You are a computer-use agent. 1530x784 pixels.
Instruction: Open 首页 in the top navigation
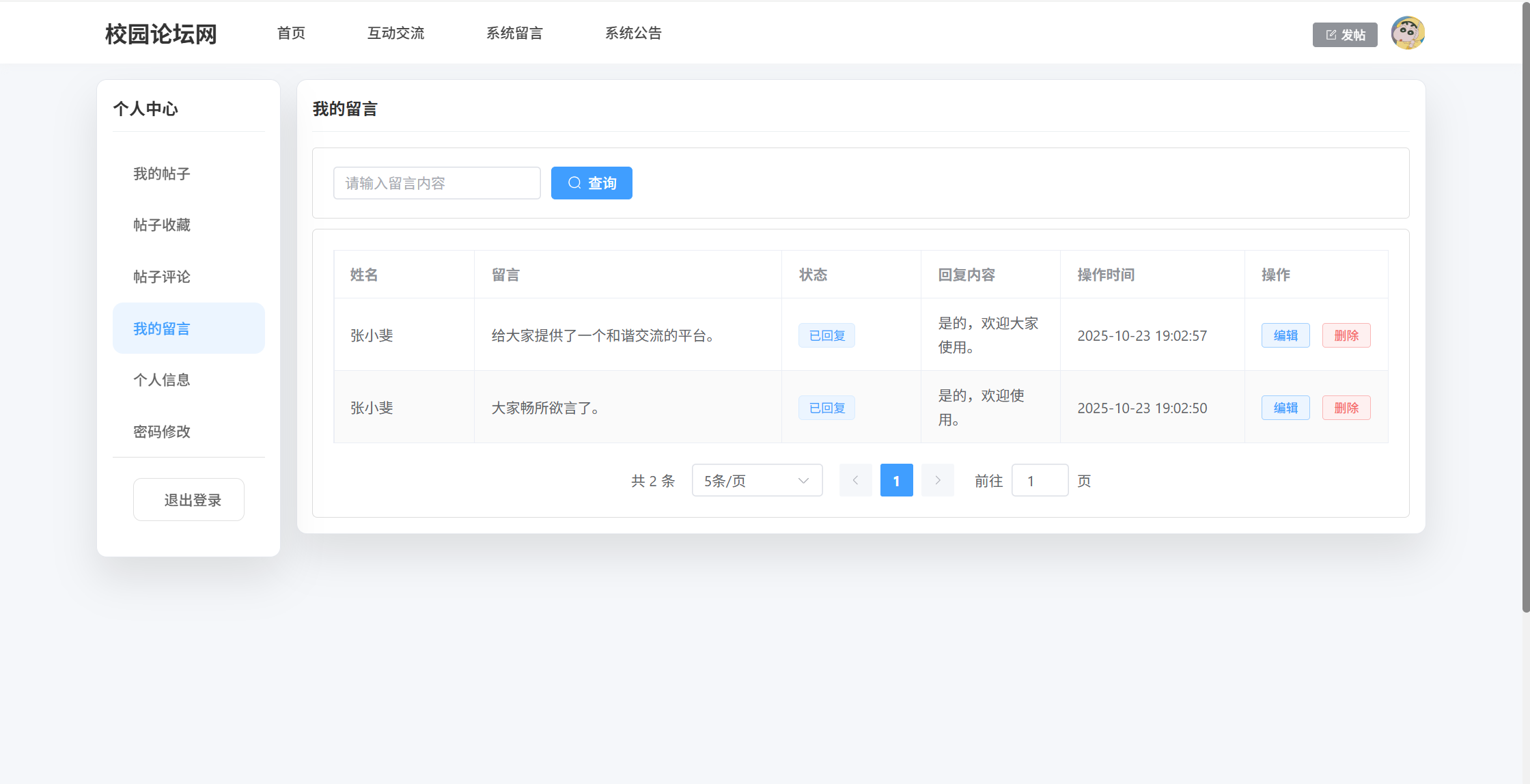[291, 33]
